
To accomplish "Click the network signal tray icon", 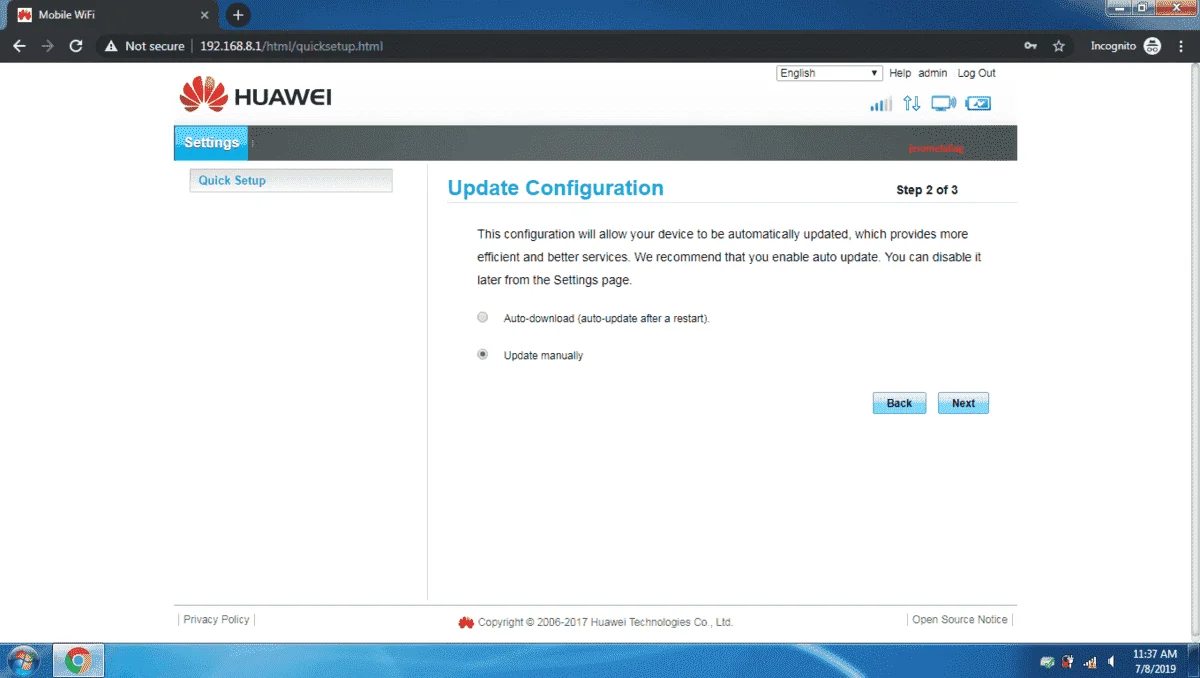I will 1090,662.
